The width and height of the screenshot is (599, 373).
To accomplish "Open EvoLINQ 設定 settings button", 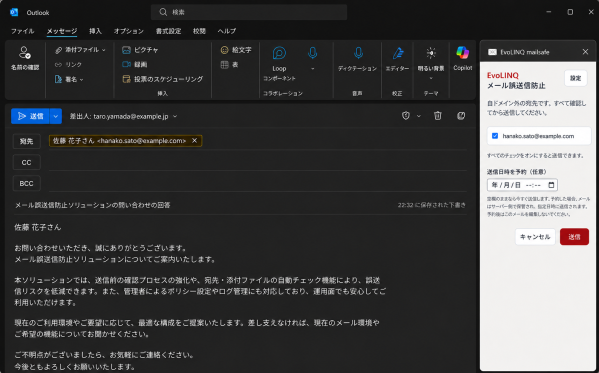I will pyautogui.click(x=576, y=78).
